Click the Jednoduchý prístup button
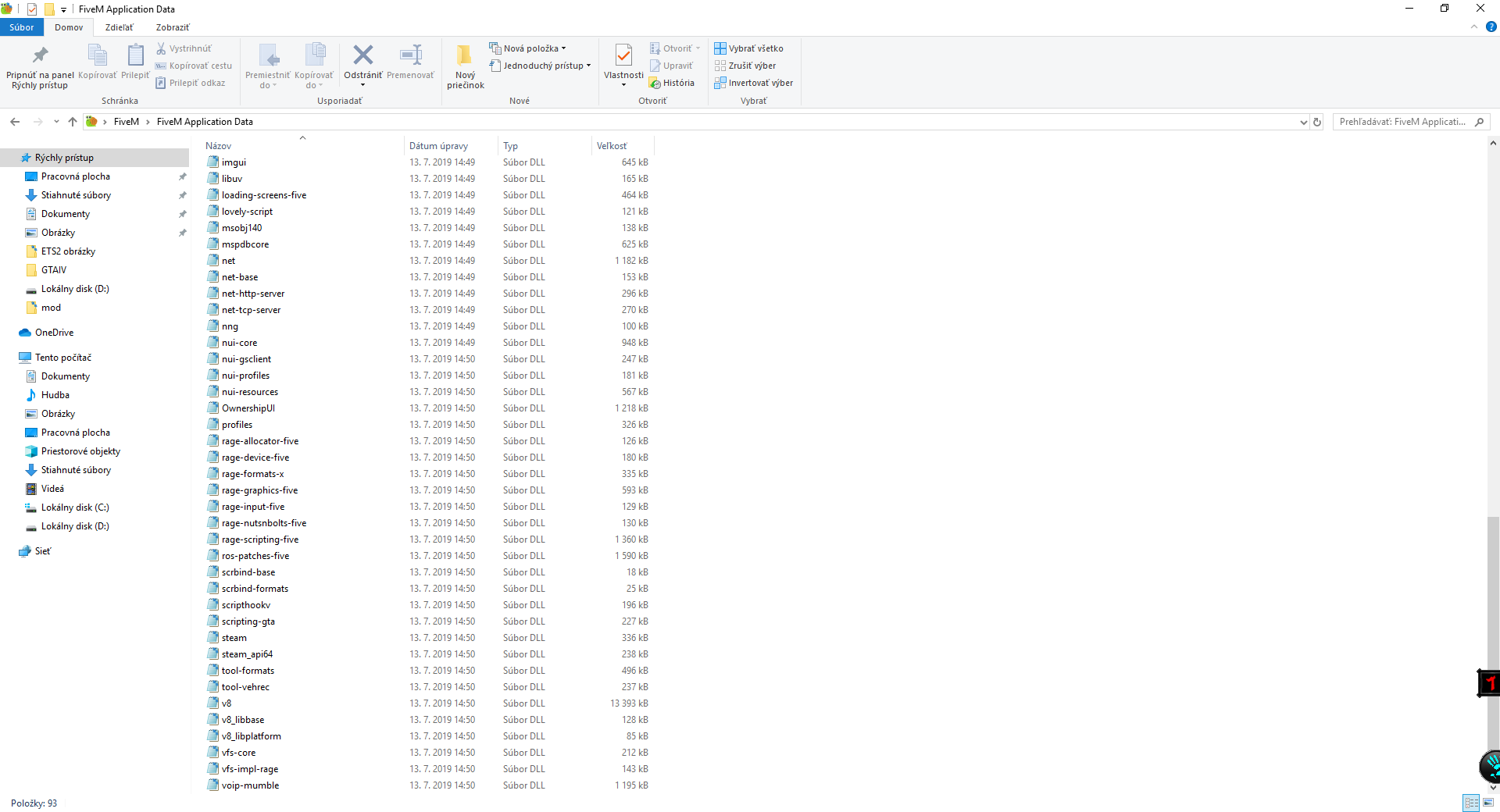The height and width of the screenshot is (812, 1500). [x=540, y=66]
